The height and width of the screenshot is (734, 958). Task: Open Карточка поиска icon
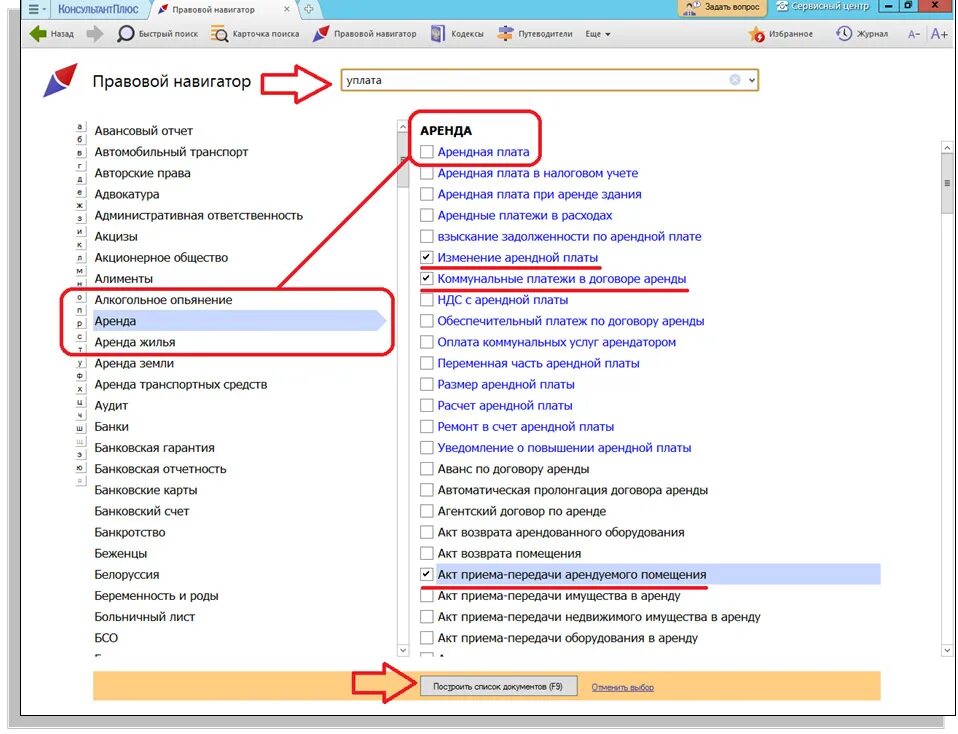(x=219, y=34)
